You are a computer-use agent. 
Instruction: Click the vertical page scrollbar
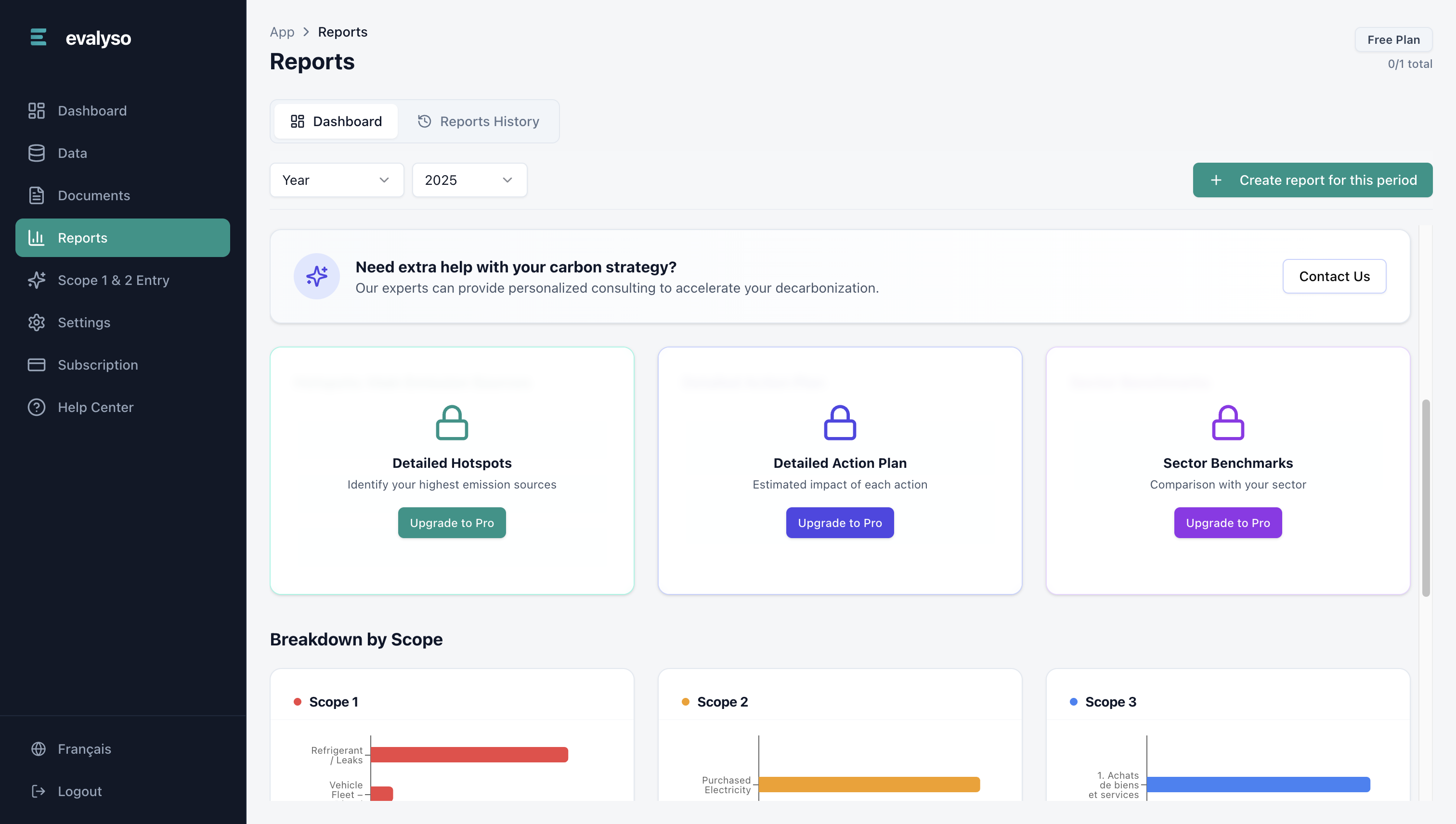[x=1426, y=498]
